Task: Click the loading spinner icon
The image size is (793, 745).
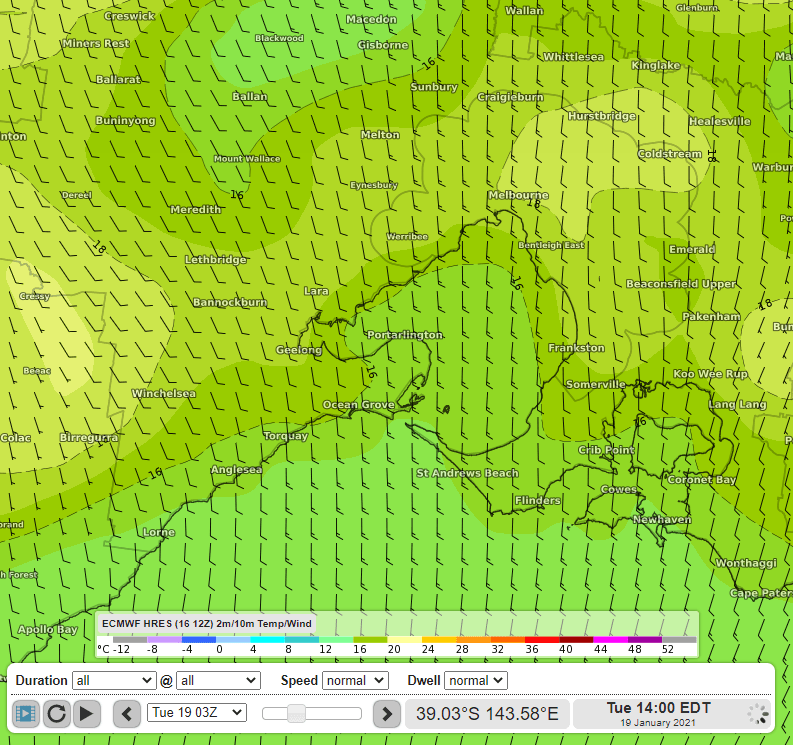Action: 758,714
